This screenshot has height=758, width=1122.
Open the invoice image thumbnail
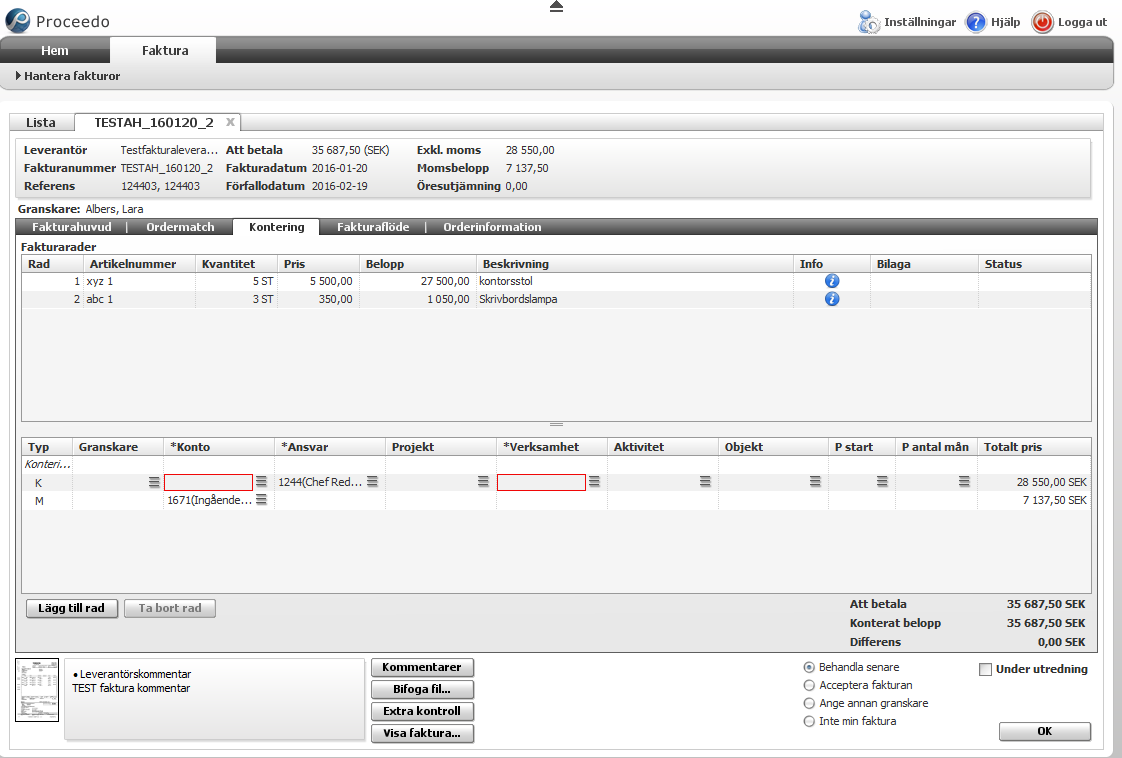pyautogui.click(x=37, y=690)
